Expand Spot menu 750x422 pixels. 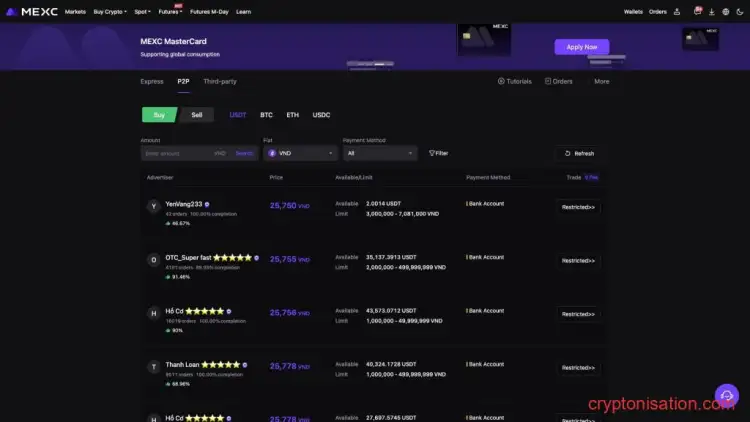pyautogui.click(x=143, y=11)
